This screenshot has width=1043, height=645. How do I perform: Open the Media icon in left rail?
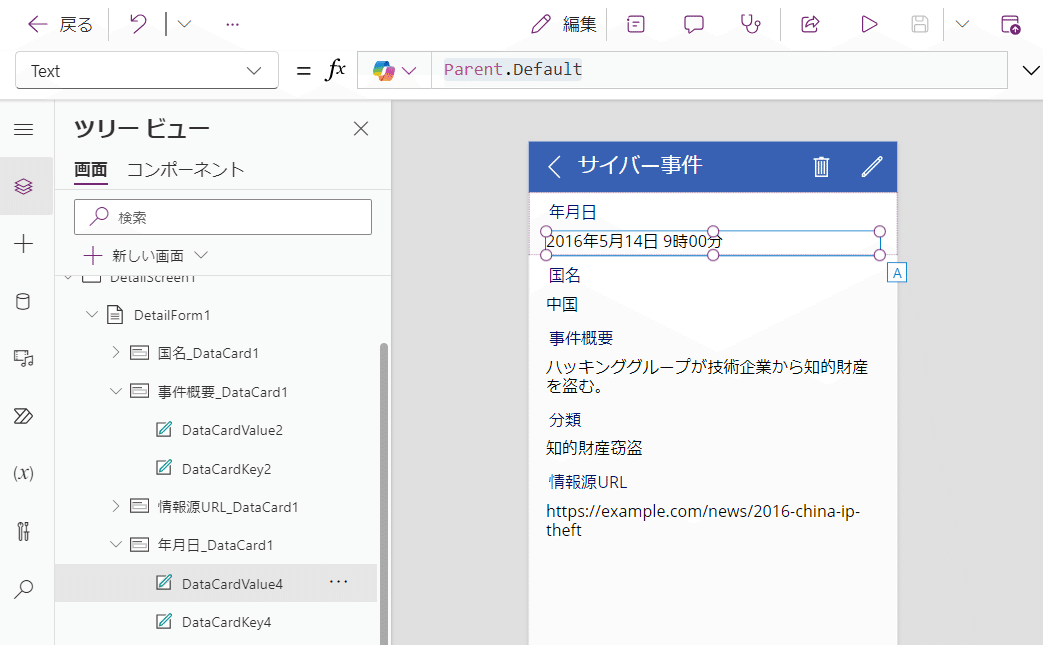click(x=24, y=359)
